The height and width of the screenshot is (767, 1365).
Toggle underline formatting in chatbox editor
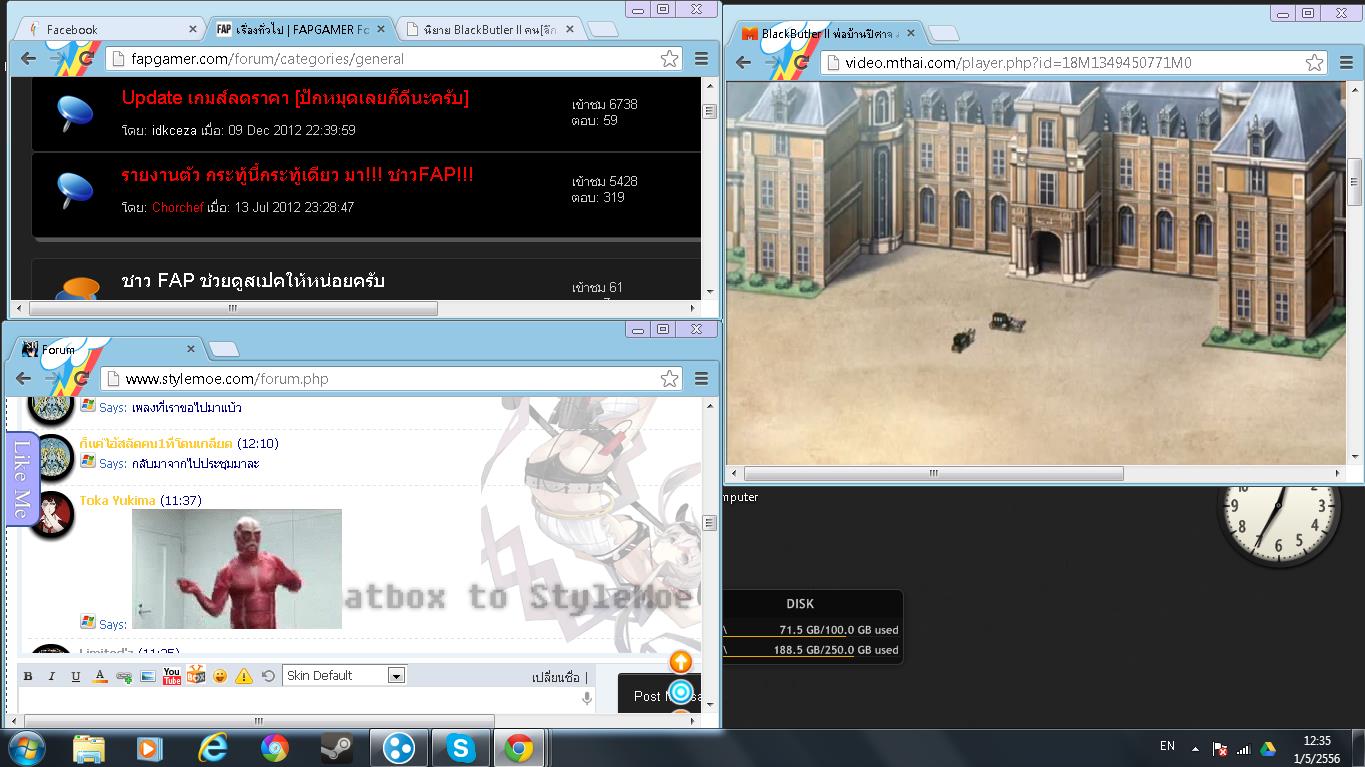76,676
